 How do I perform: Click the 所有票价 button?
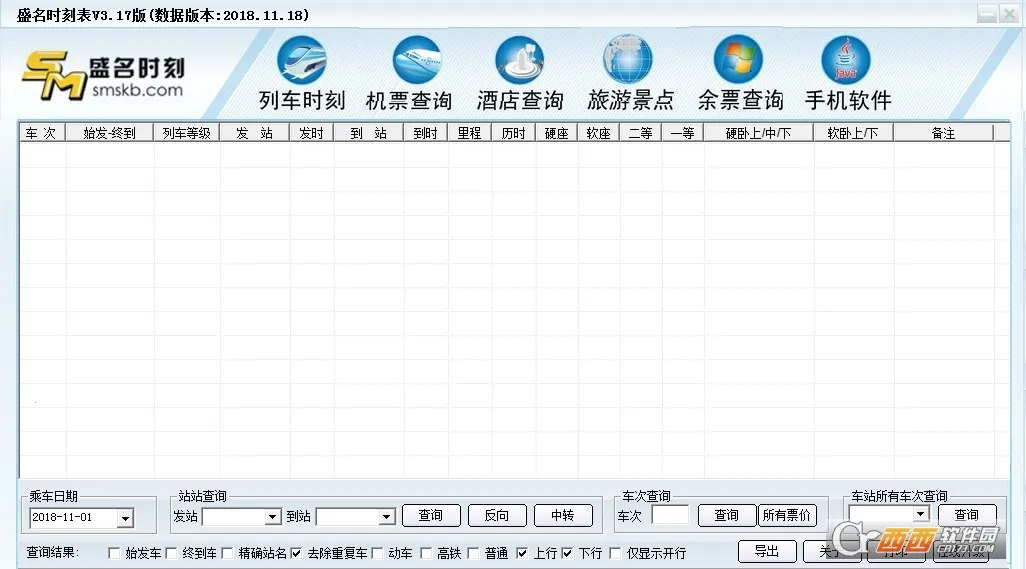pos(787,515)
